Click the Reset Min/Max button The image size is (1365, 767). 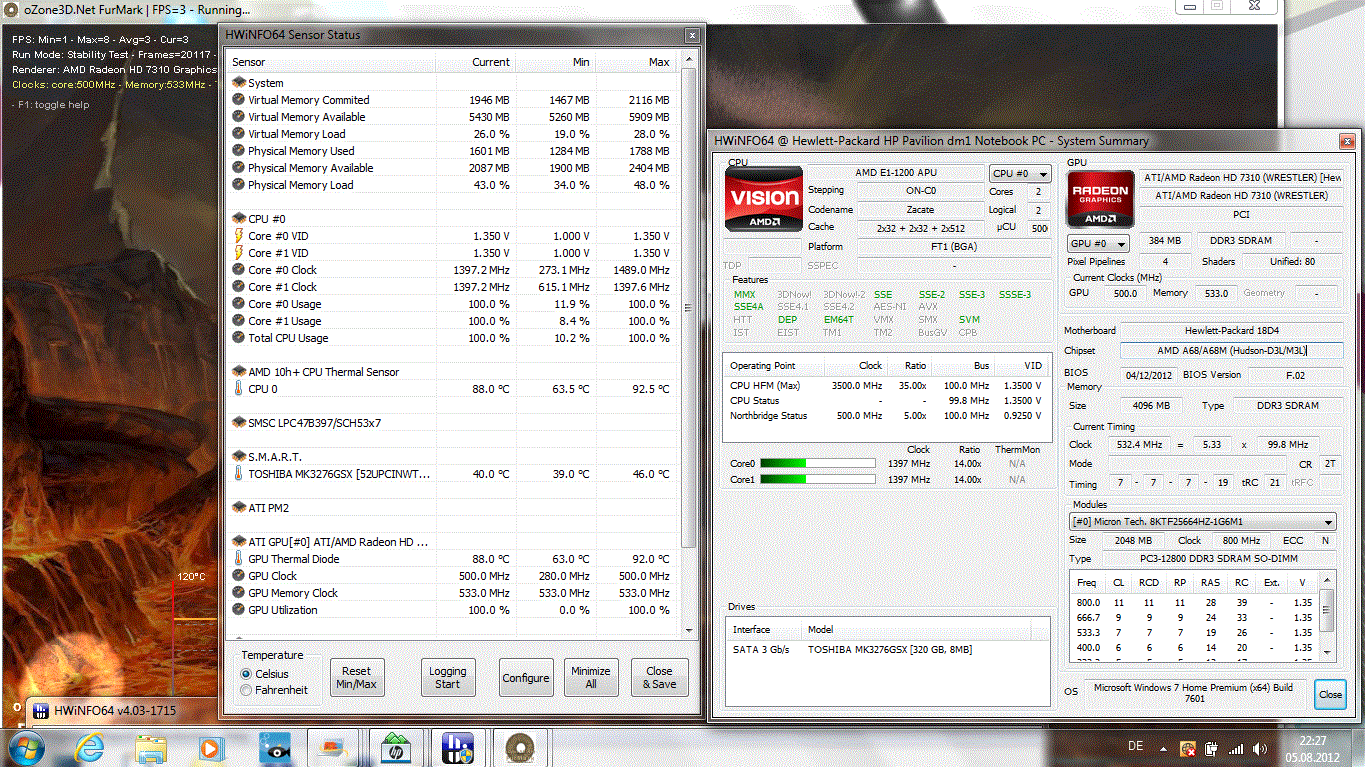coord(356,678)
